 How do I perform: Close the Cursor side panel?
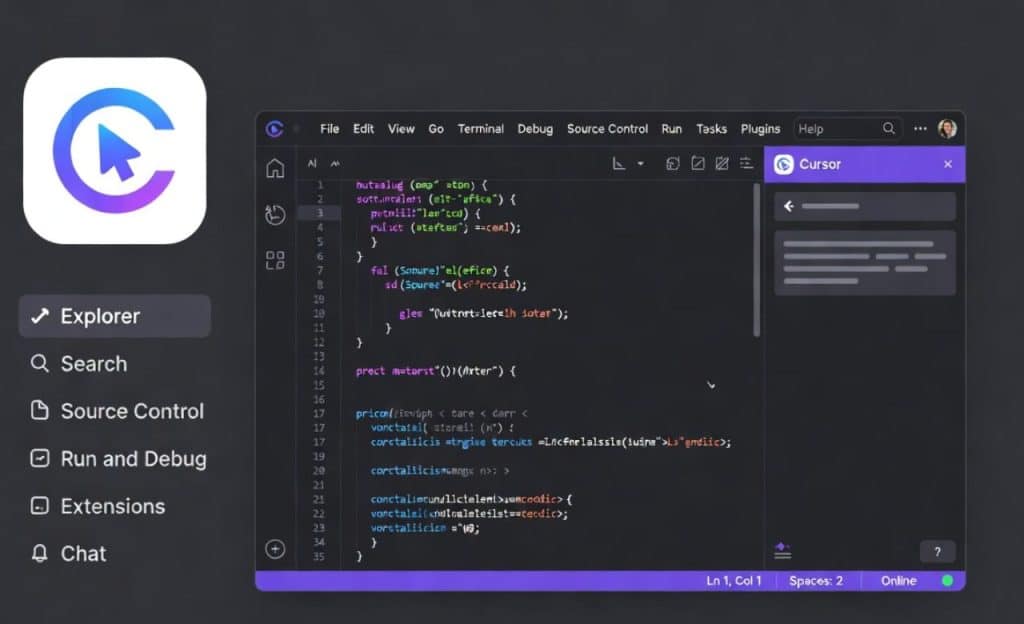948,164
